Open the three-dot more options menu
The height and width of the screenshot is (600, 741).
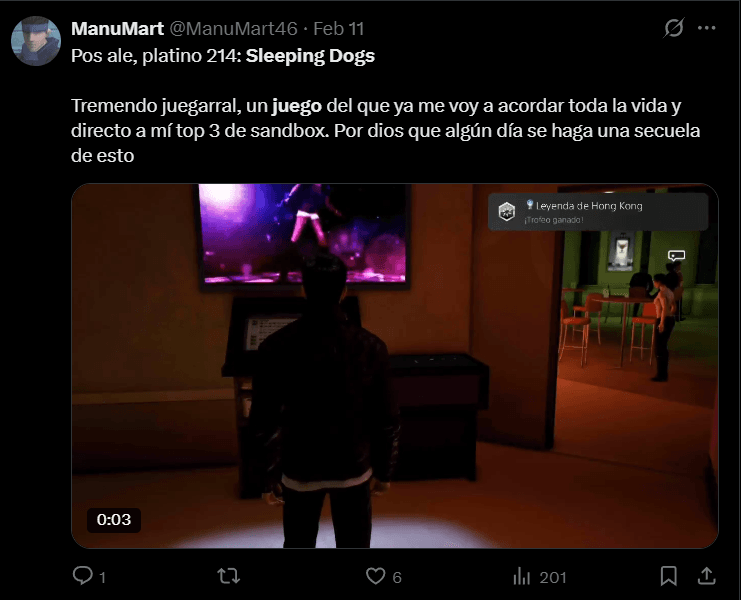point(707,28)
